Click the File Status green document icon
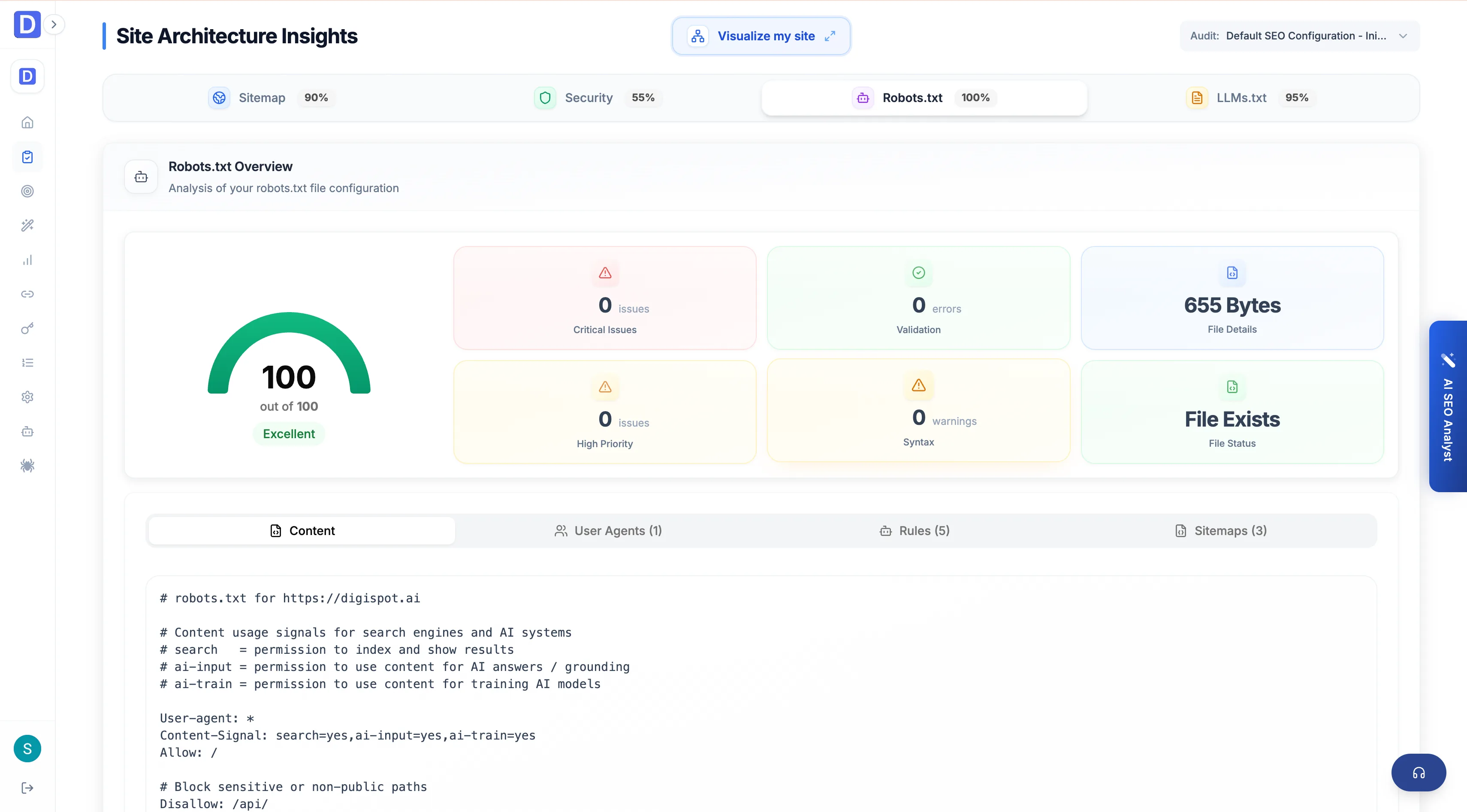This screenshot has height=812, width=1467. (1232, 387)
